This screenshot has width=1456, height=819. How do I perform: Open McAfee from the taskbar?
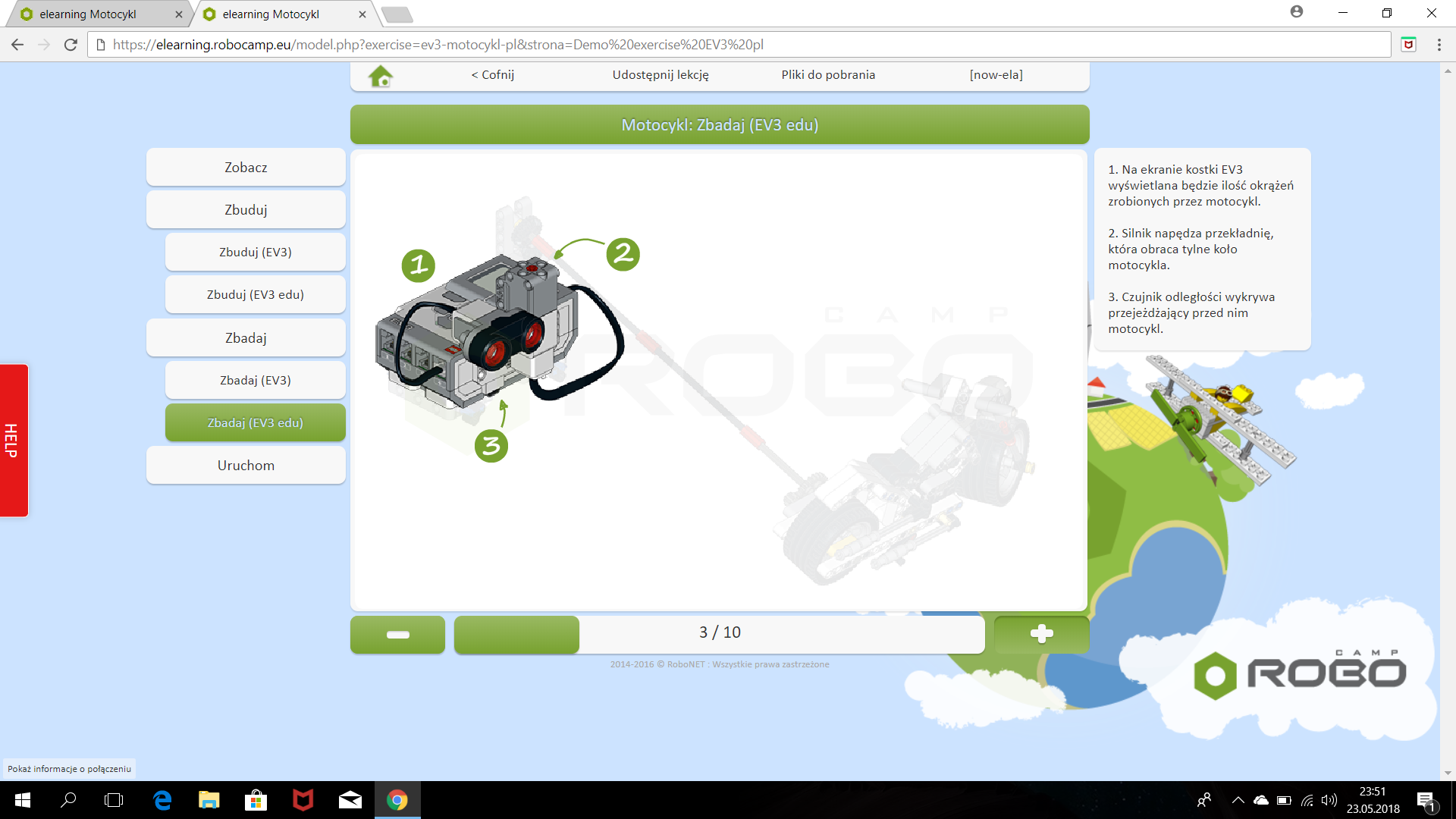[x=303, y=800]
